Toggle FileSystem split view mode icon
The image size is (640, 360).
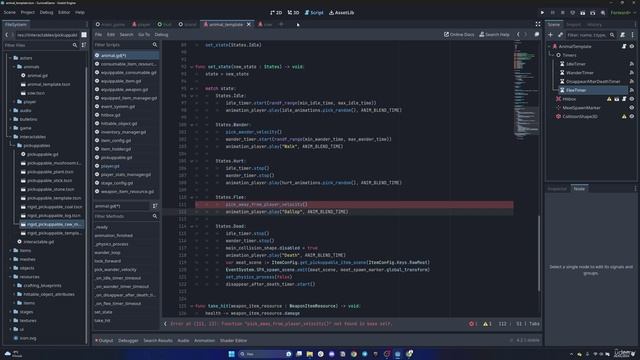click(84, 35)
